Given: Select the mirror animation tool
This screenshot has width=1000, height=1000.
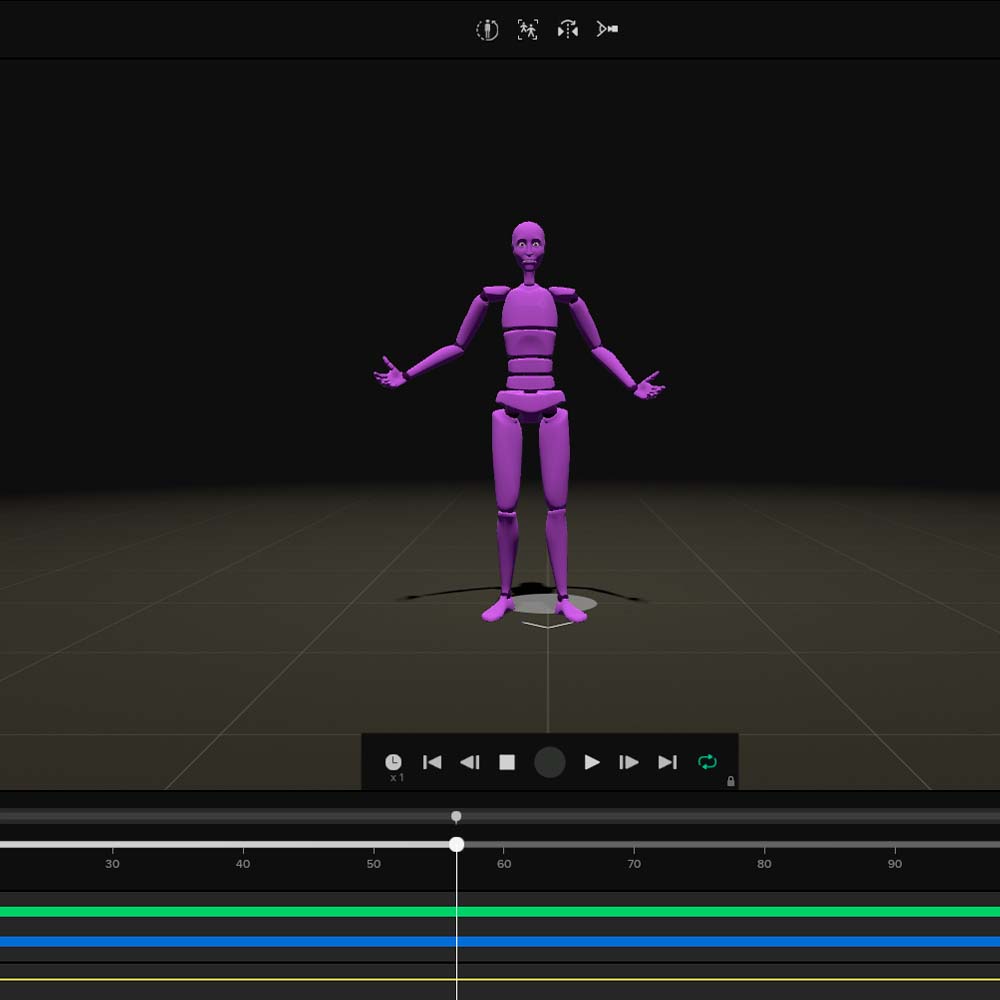Looking at the screenshot, I should [567, 30].
